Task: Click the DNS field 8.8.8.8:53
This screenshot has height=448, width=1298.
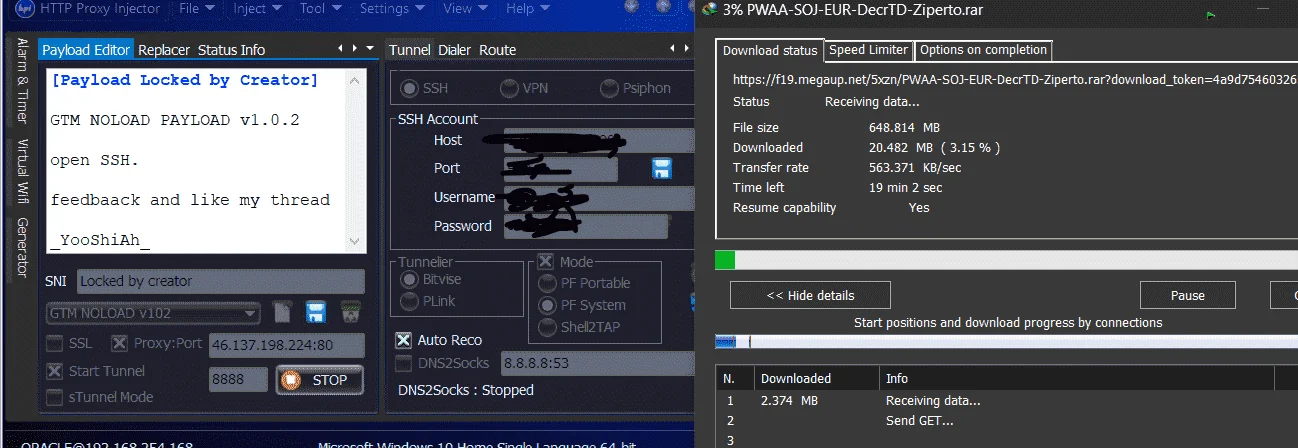Action: 596,364
